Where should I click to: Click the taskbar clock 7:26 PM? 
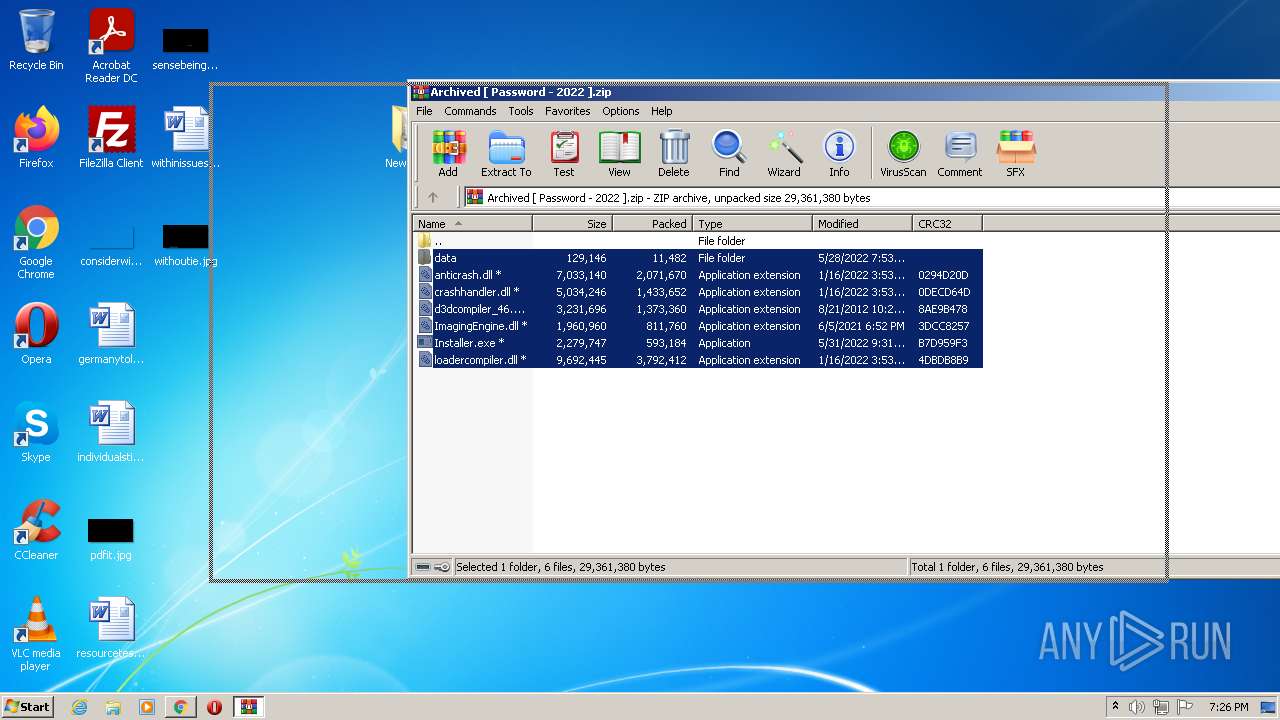tap(1228, 707)
